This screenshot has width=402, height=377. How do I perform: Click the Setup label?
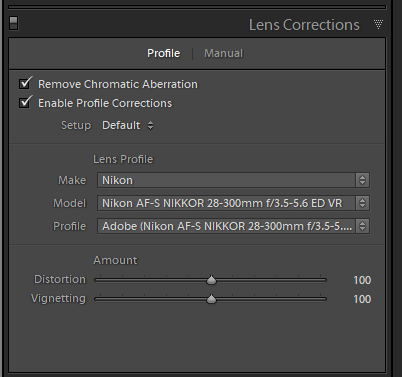pyautogui.click(x=76, y=126)
